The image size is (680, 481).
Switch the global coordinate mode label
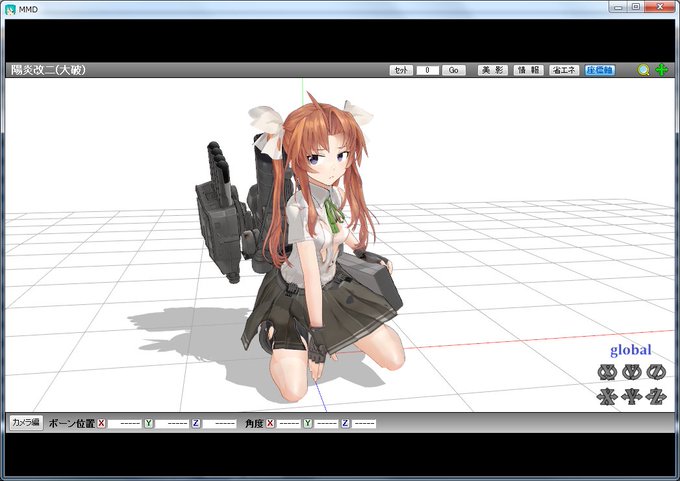click(x=631, y=350)
